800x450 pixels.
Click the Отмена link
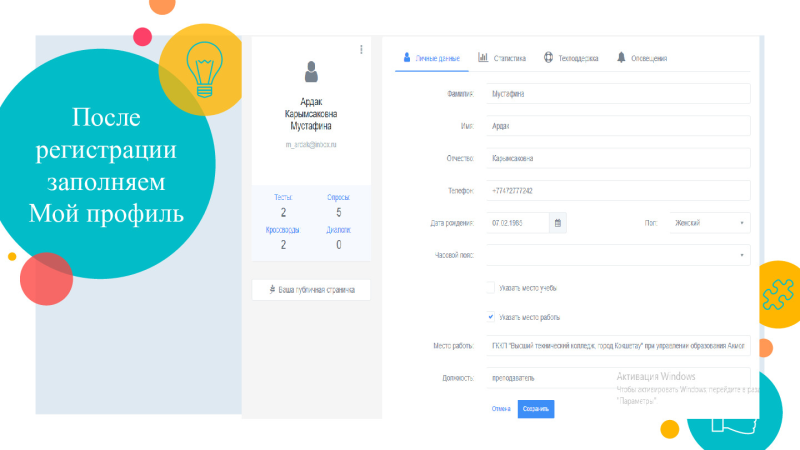(x=501, y=409)
